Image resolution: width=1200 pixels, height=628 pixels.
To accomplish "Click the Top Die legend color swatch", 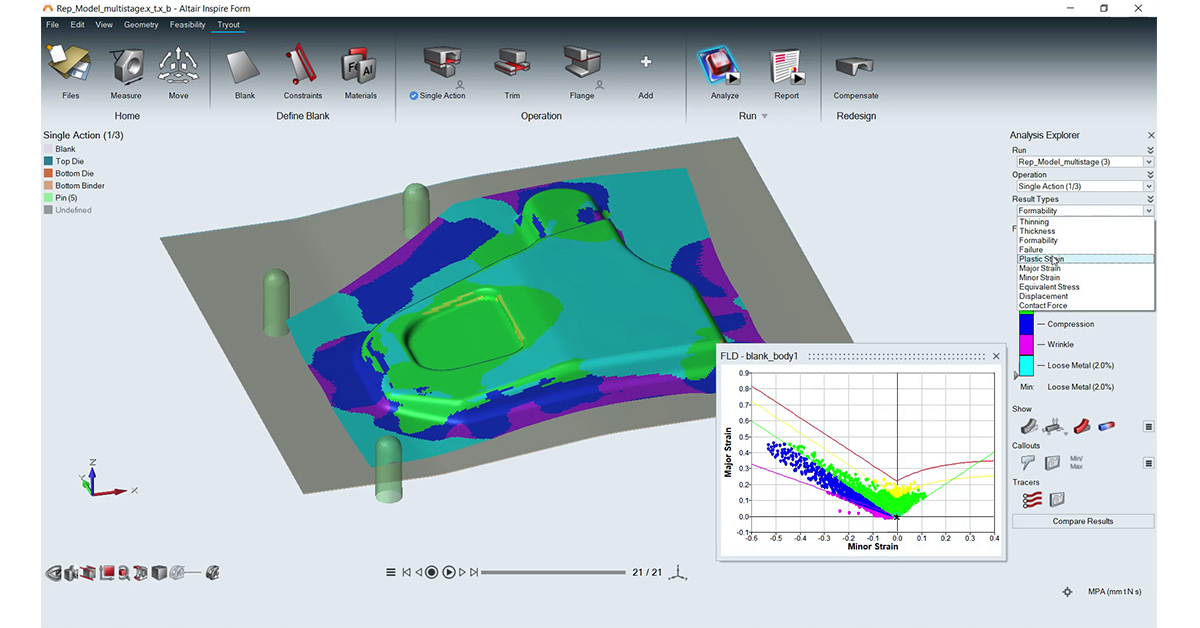I will coord(48,161).
